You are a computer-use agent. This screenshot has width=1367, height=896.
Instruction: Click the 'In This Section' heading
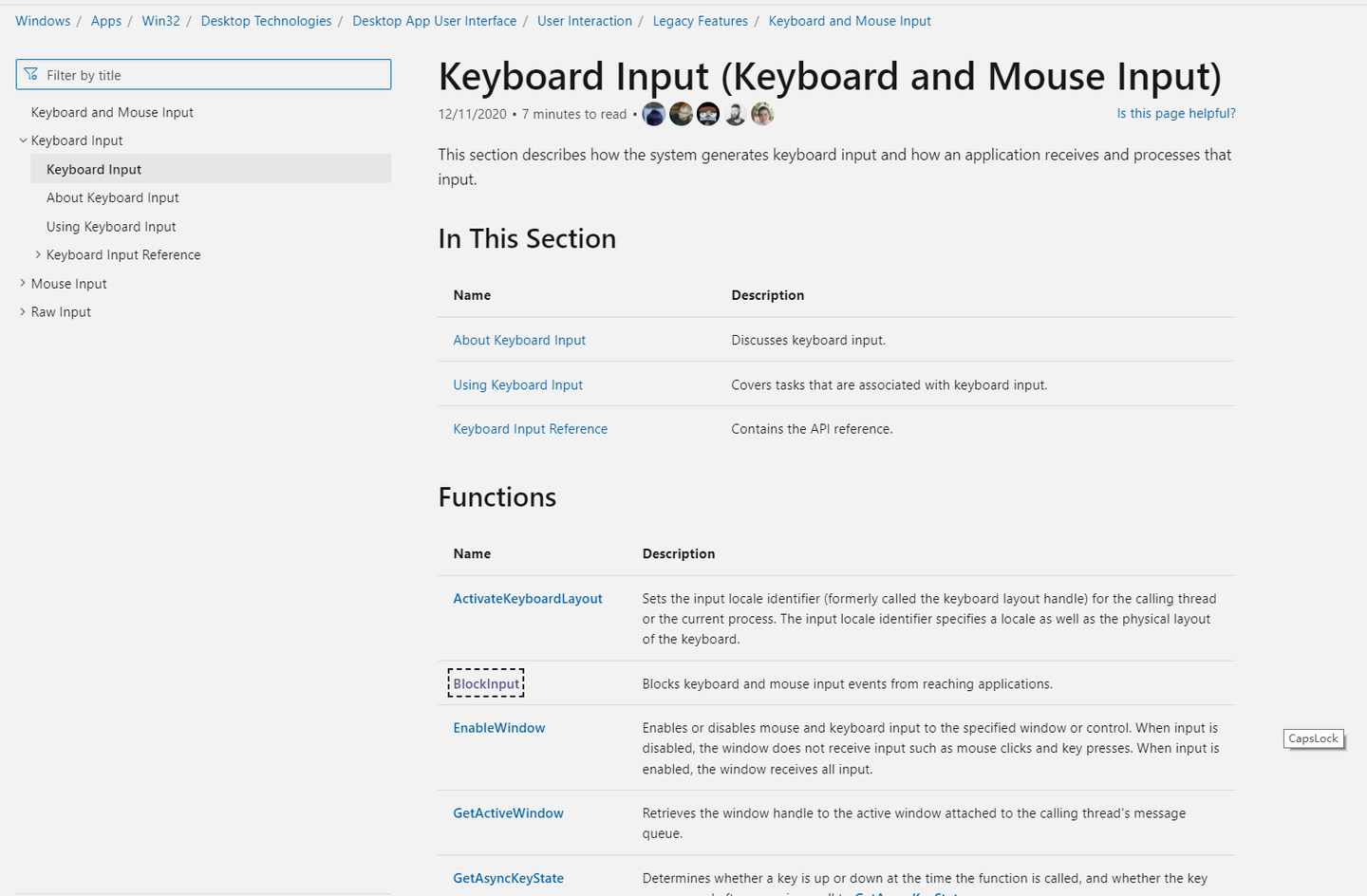click(527, 238)
